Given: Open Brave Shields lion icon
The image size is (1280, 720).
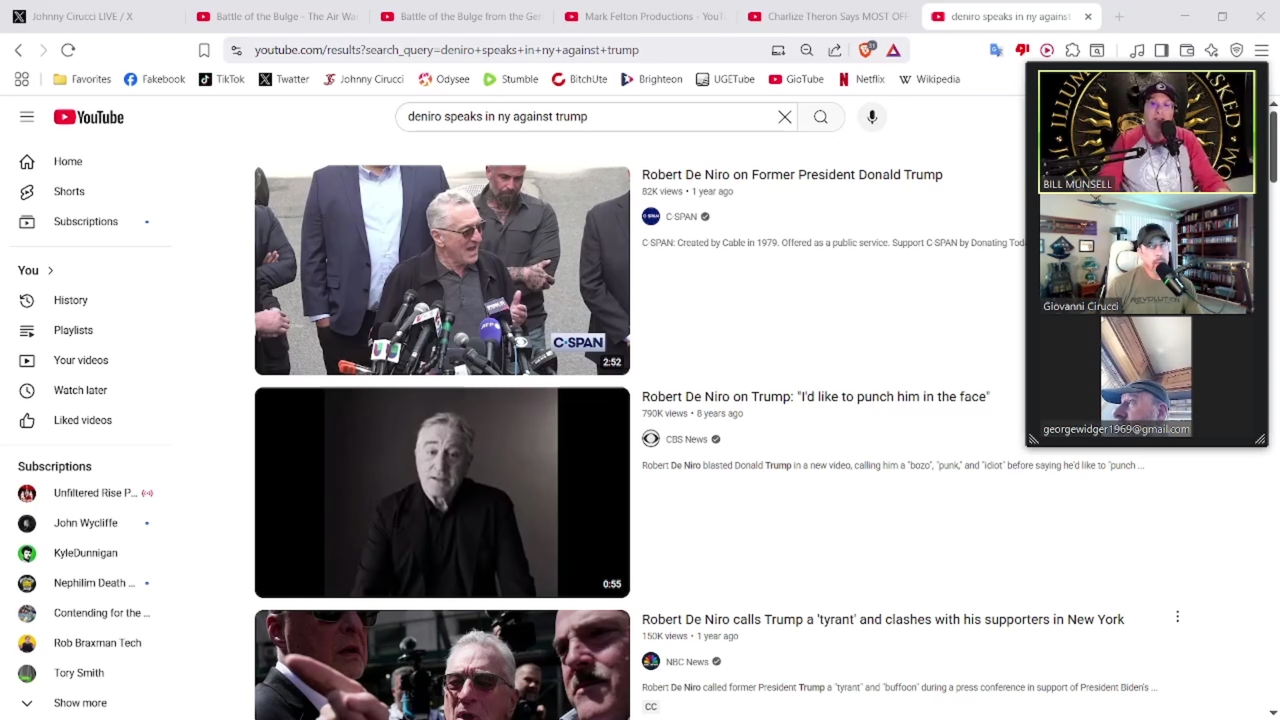Looking at the screenshot, I should click(x=866, y=50).
